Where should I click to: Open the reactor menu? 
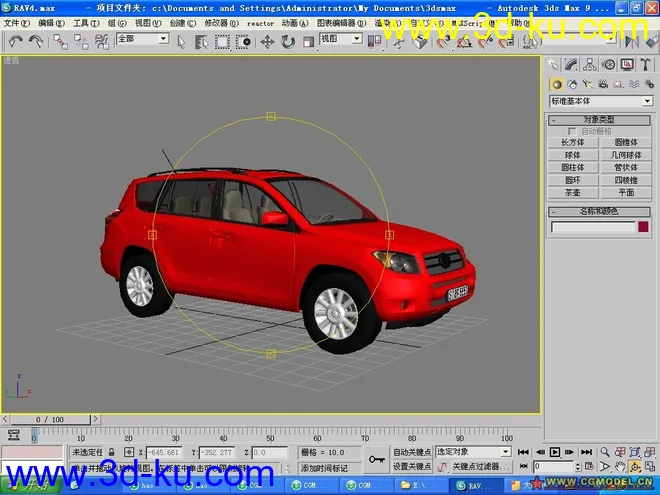click(x=260, y=24)
